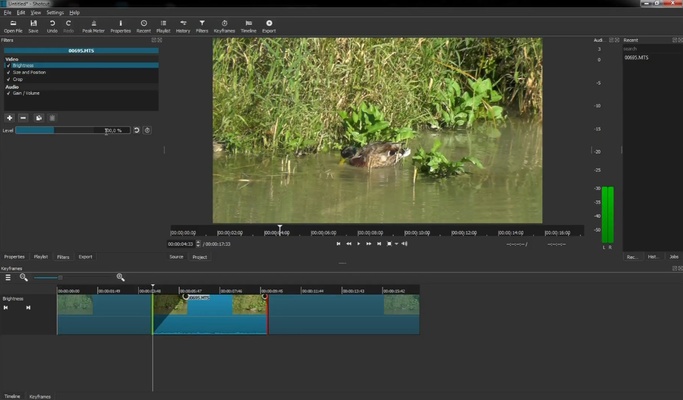
Task: Skip to the end of the clip
Action: pyautogui.click(x=379, y=244)
